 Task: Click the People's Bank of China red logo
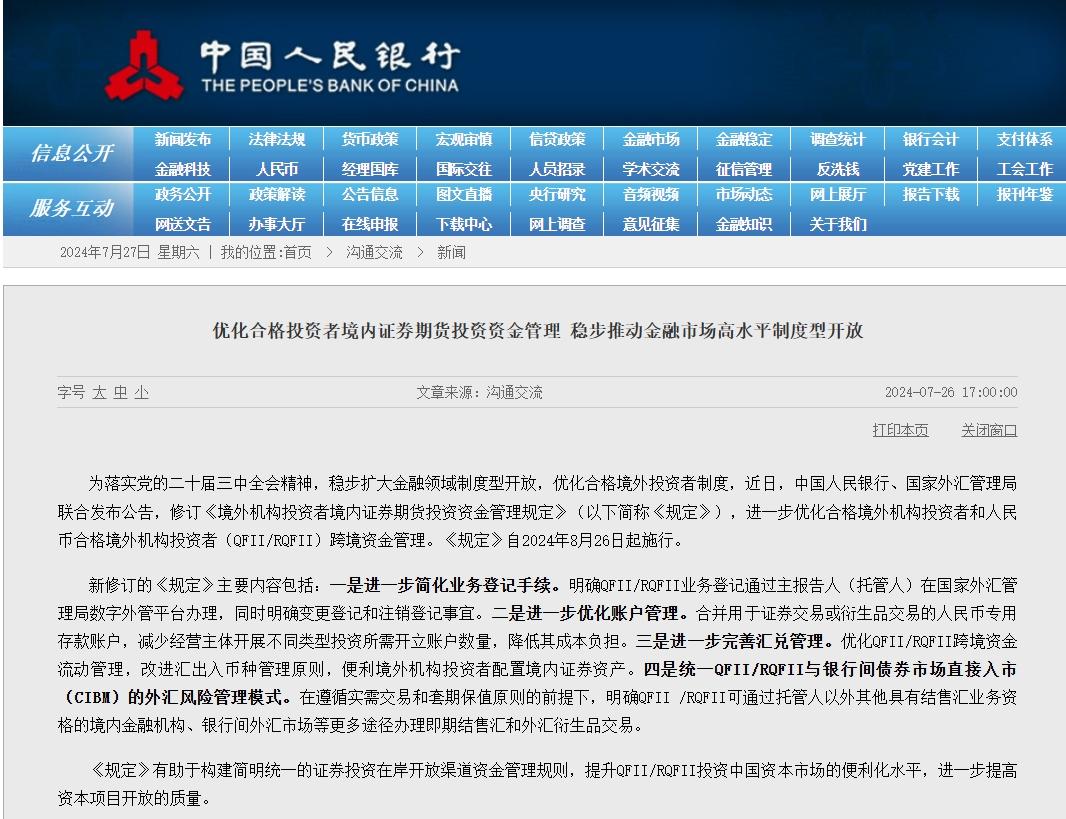pos(143,65)
